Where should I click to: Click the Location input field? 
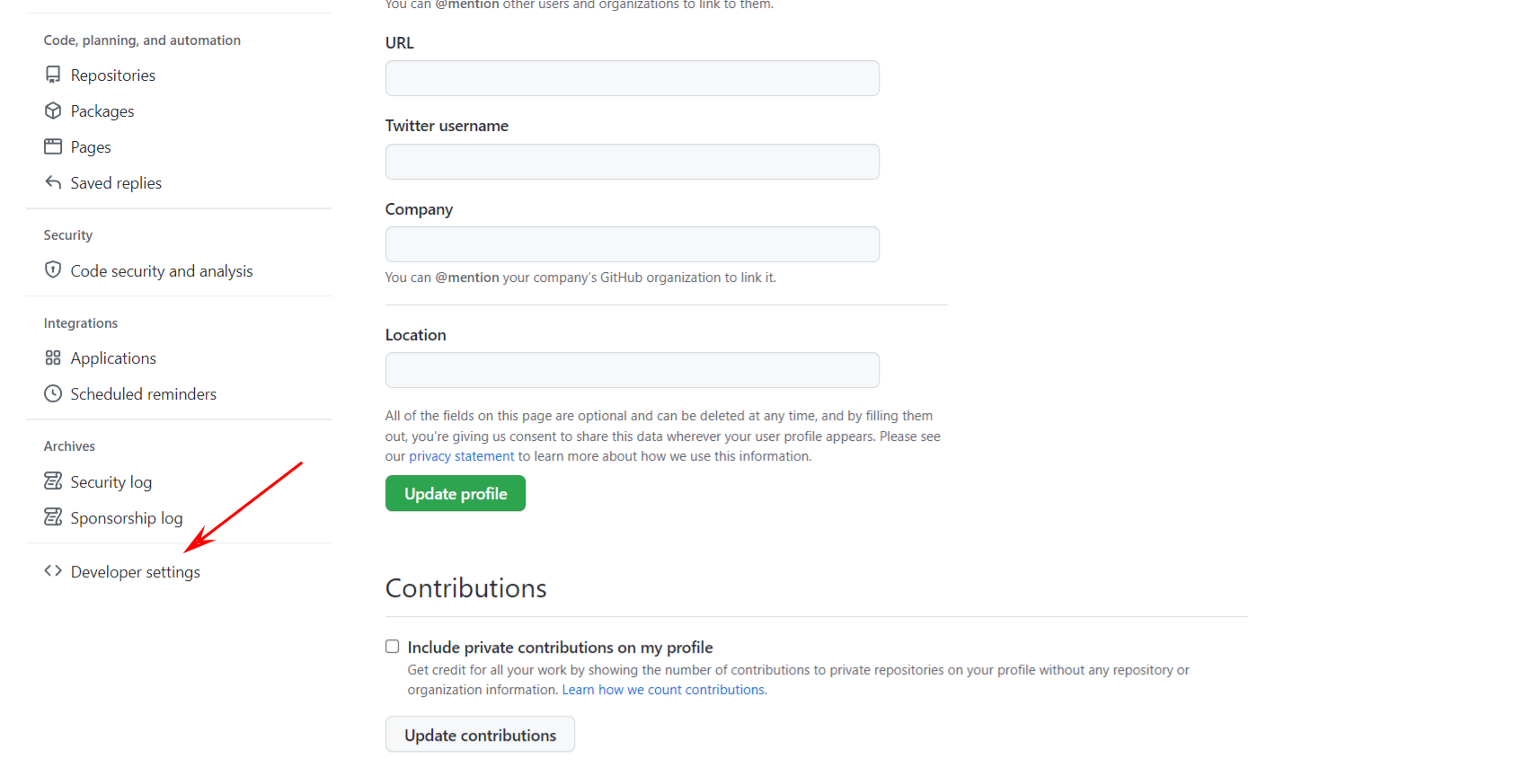[632, 370]
